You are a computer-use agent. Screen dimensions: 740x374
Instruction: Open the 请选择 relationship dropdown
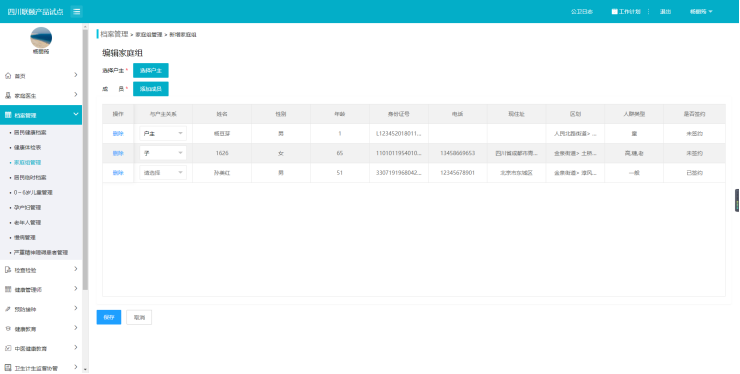coord(163,173)
